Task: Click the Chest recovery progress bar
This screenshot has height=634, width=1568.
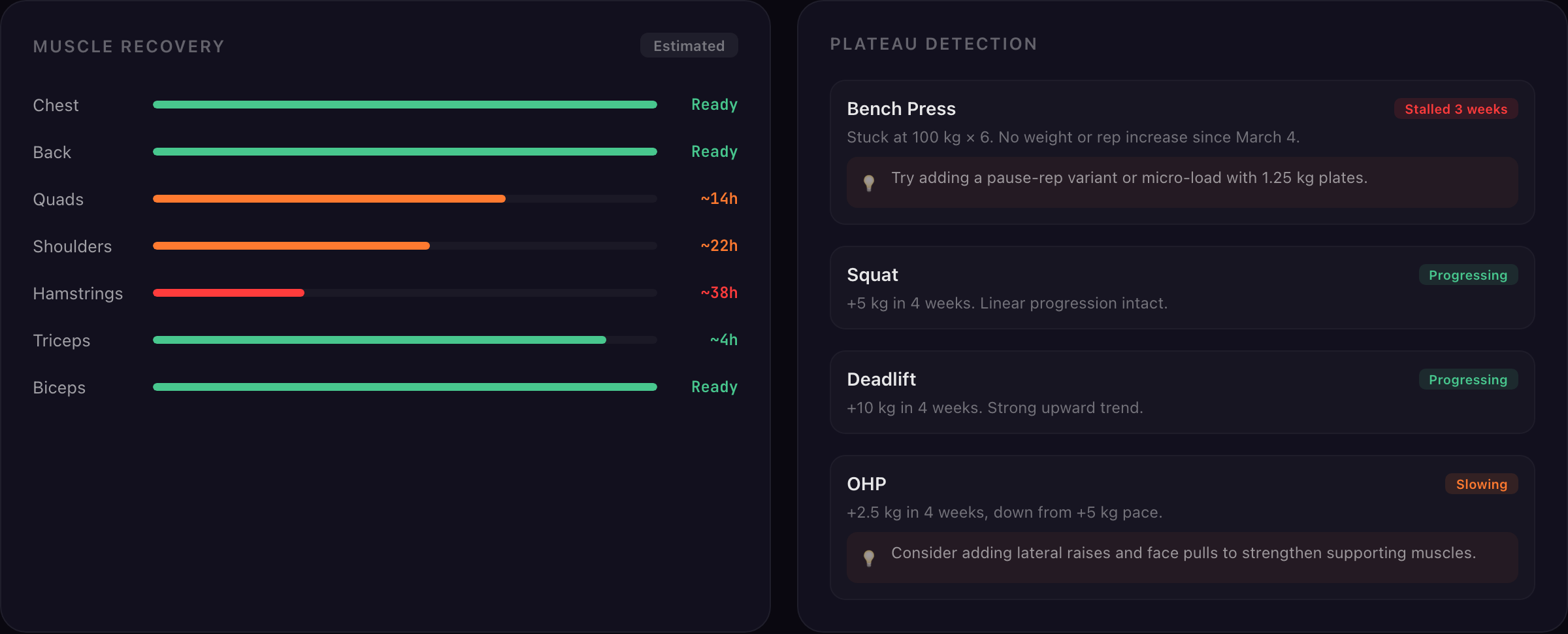Action: [x=404, y=105]
